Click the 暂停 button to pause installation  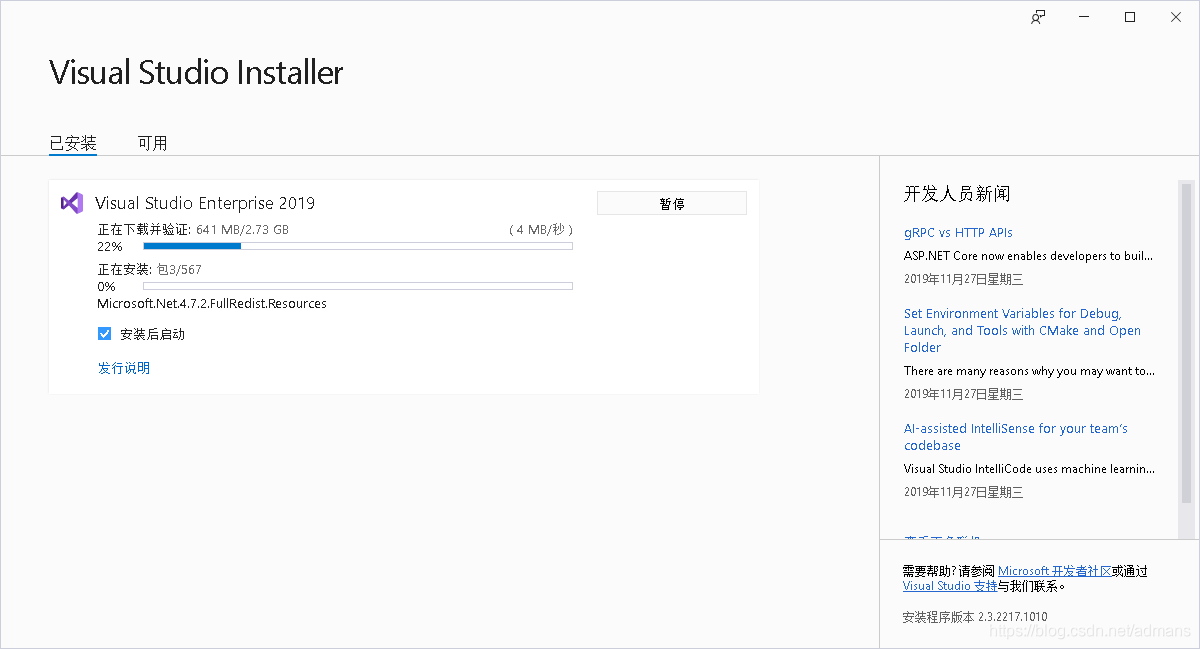tap(672, 203)
